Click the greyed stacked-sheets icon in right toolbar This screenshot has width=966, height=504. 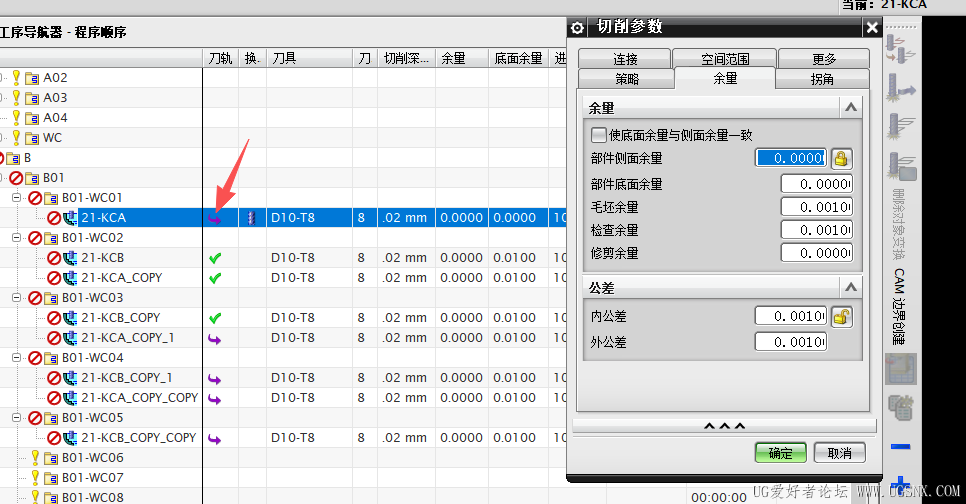pos(901,407)
